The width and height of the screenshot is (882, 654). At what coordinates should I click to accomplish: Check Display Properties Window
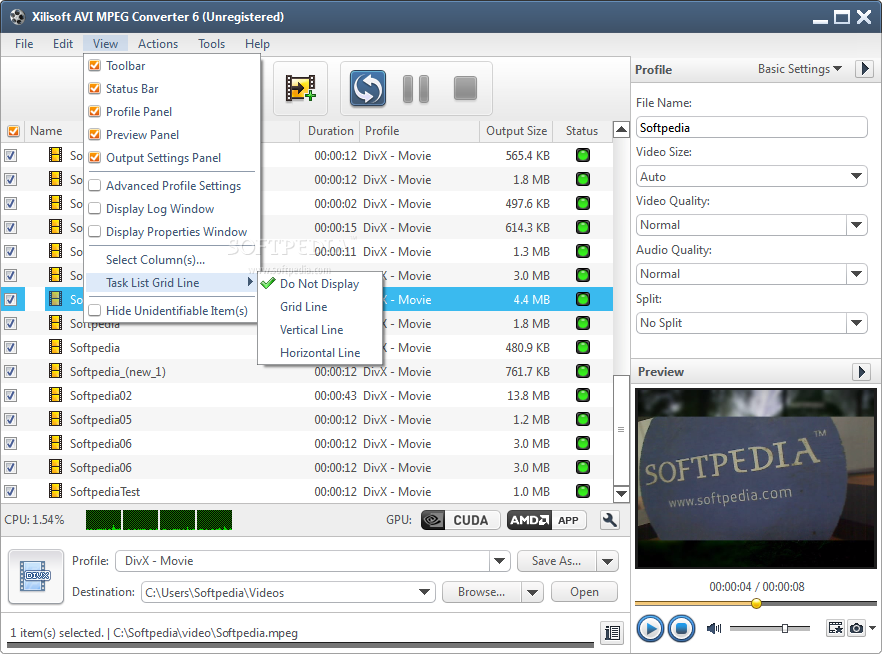point(94,232)
